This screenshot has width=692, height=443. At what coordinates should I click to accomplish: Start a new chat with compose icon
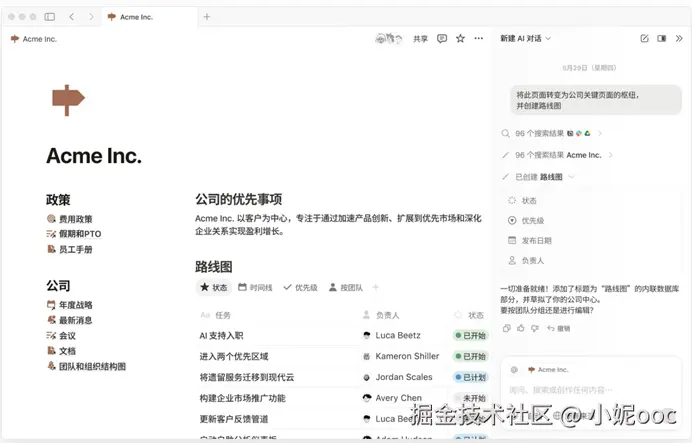[x=644, y=38]
